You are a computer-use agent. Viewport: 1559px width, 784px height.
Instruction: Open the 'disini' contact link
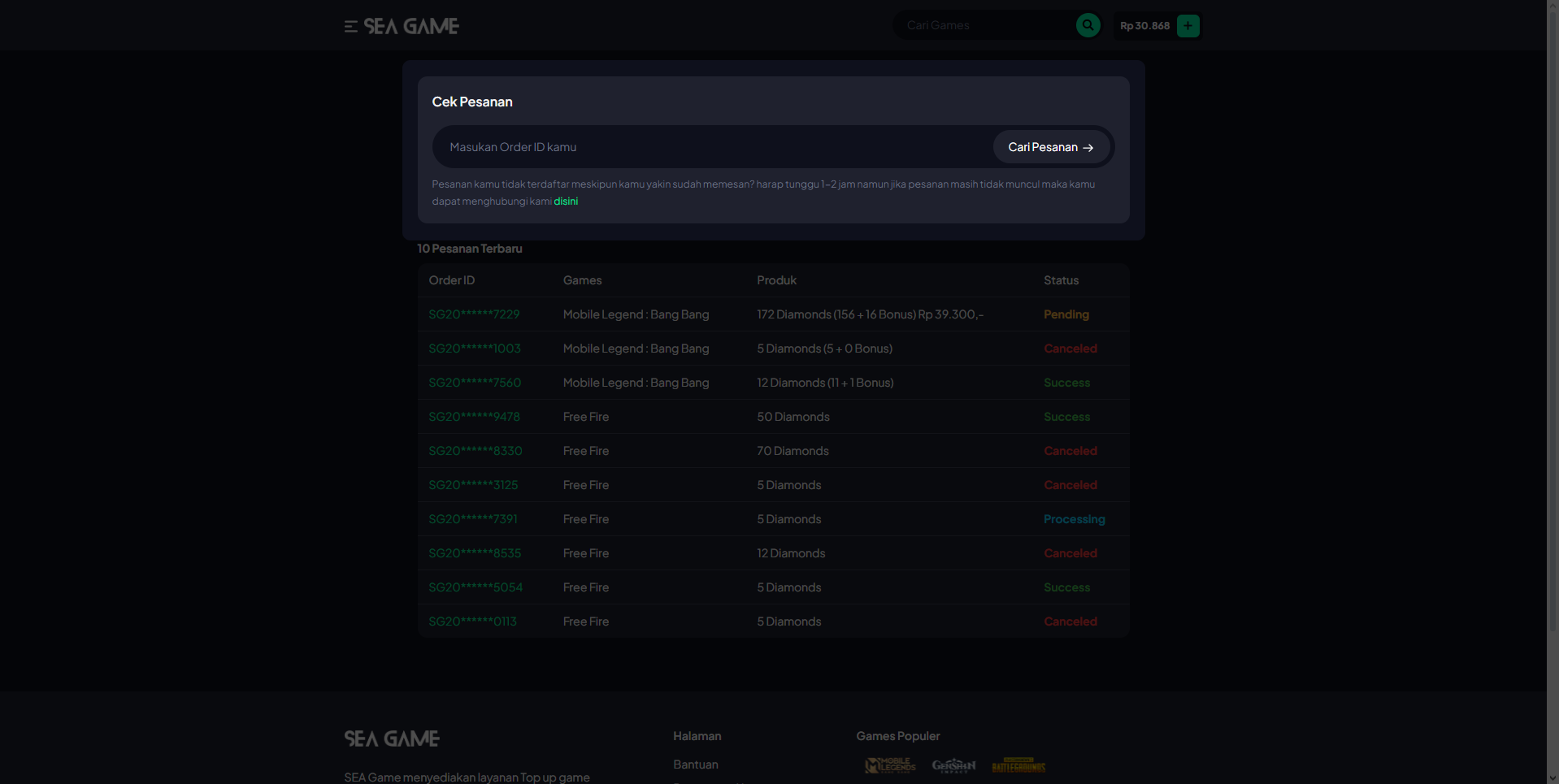pos(566,201)
